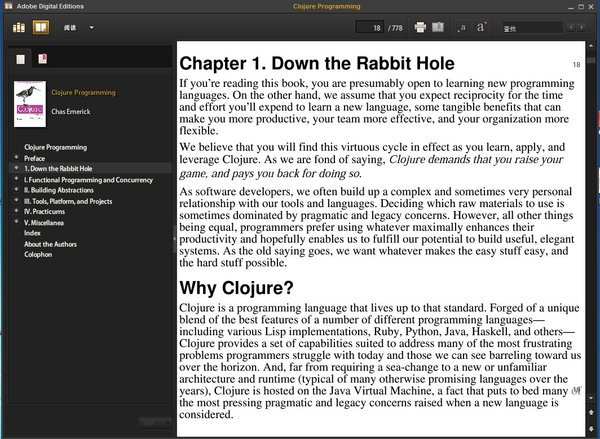This screenshot has height=439, width=600.
Task: Go to 'III. Tools, Platform, and Projects'
Action: click(x=68, y=201)
